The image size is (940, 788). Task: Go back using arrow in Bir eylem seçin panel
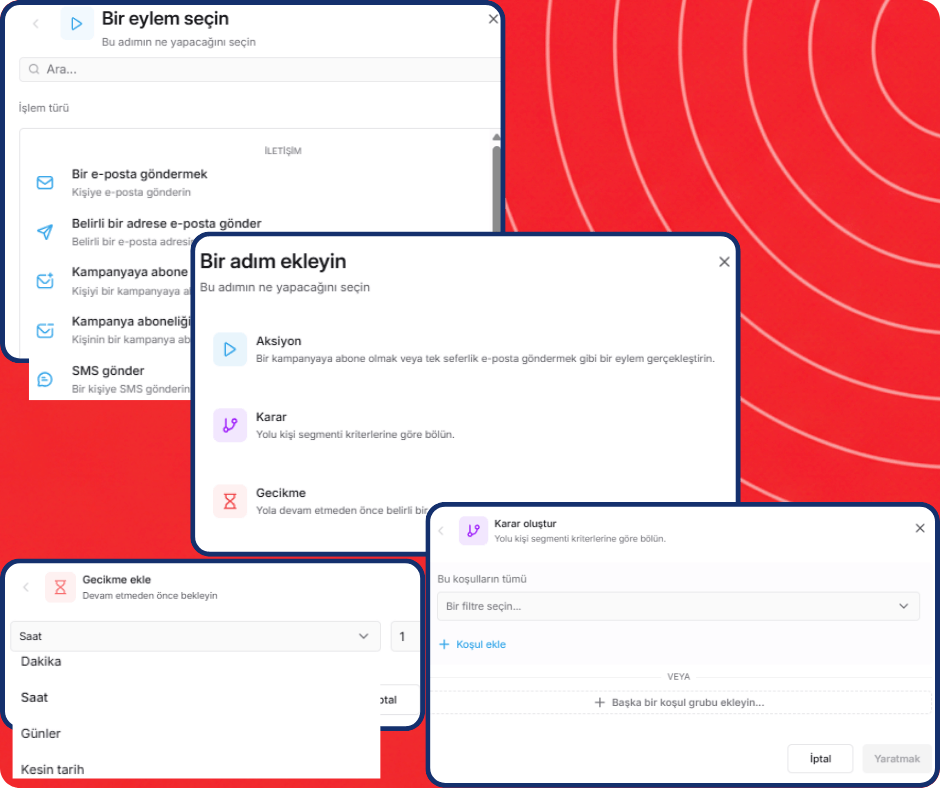[x=36, y=24]
